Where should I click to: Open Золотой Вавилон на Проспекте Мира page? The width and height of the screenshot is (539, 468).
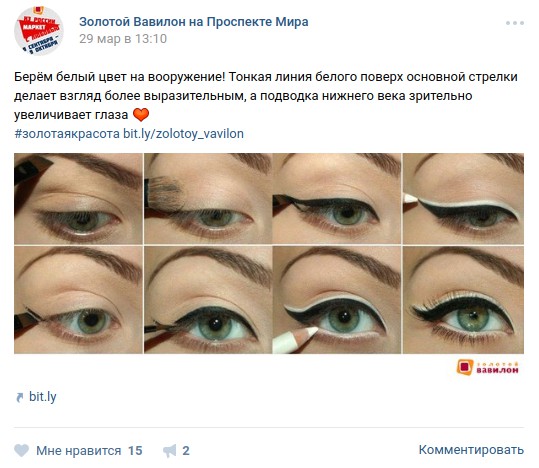(x=194, y=22)
